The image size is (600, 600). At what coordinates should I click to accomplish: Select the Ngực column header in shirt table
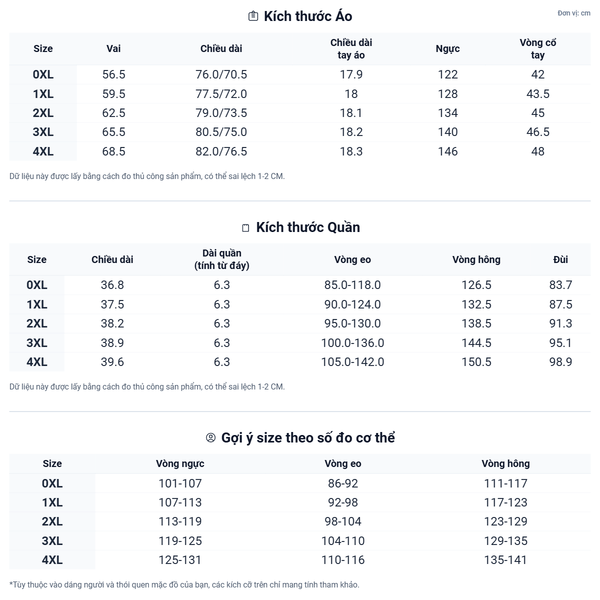click(x=448, y=49)
